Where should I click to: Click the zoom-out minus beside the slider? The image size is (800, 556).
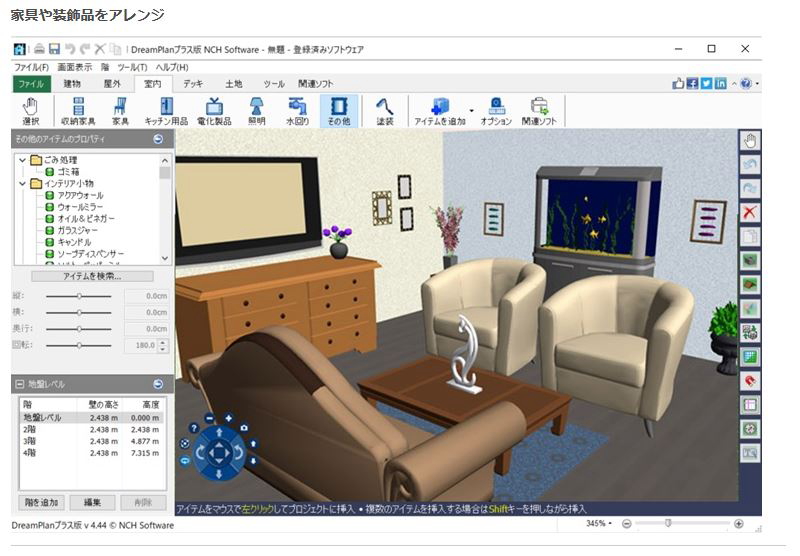(627, 523)
